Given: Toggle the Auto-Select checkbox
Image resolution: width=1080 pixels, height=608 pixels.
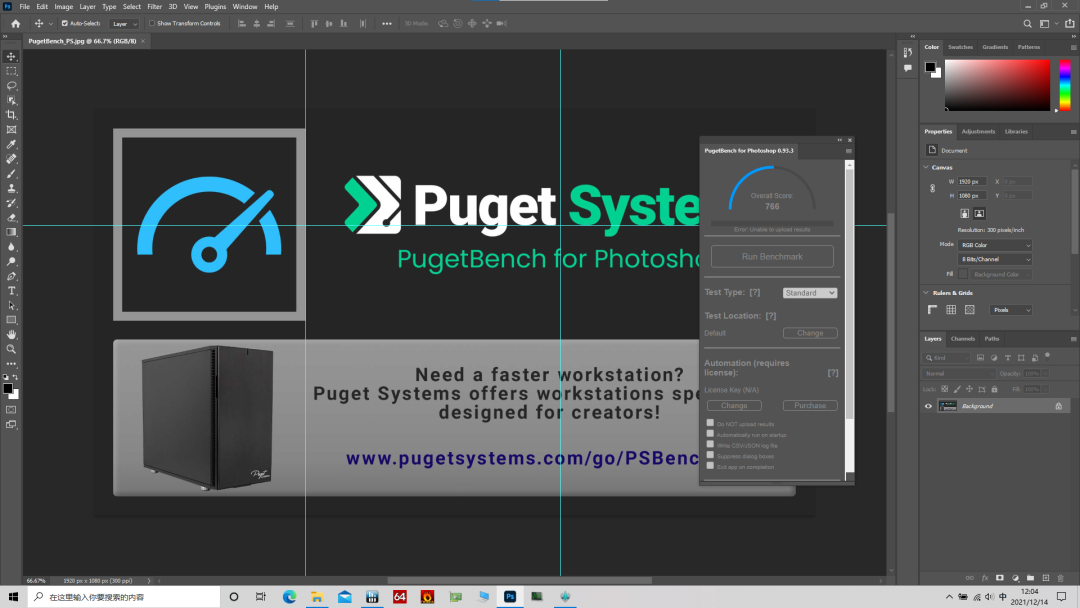Looking at the screenshot, I should (x=65, y=23).
